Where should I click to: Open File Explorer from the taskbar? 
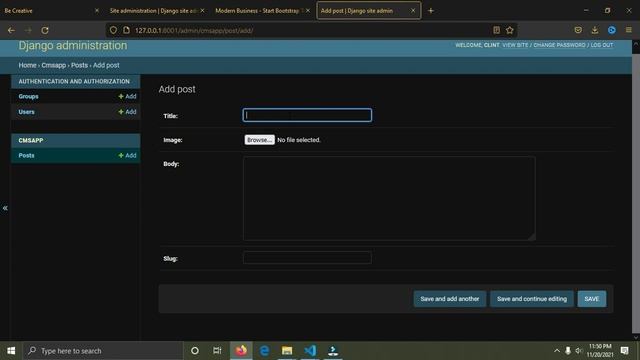coord(287,351)
